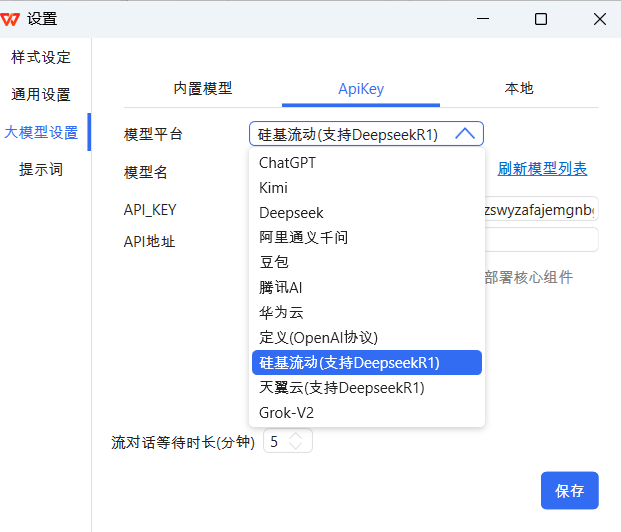Decrease 流对话等待时长 with down arrow
This screenshot has height=532, width=621.
(296, 446)
